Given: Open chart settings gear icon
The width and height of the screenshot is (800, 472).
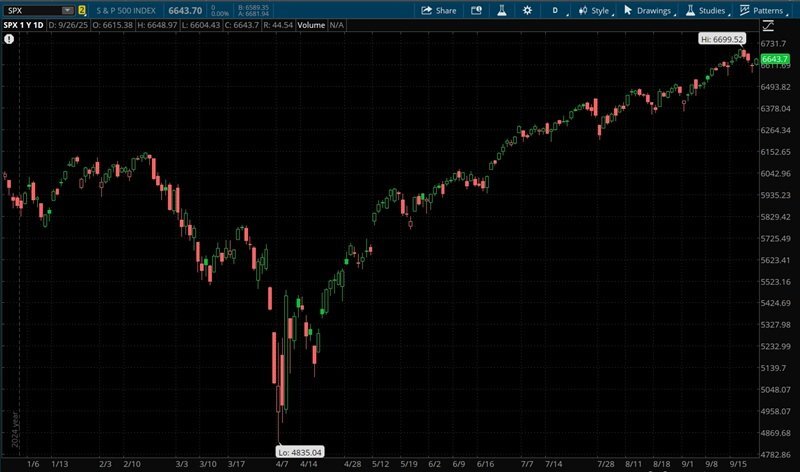Looking at the screenshot, I should [x=527, y=10].
